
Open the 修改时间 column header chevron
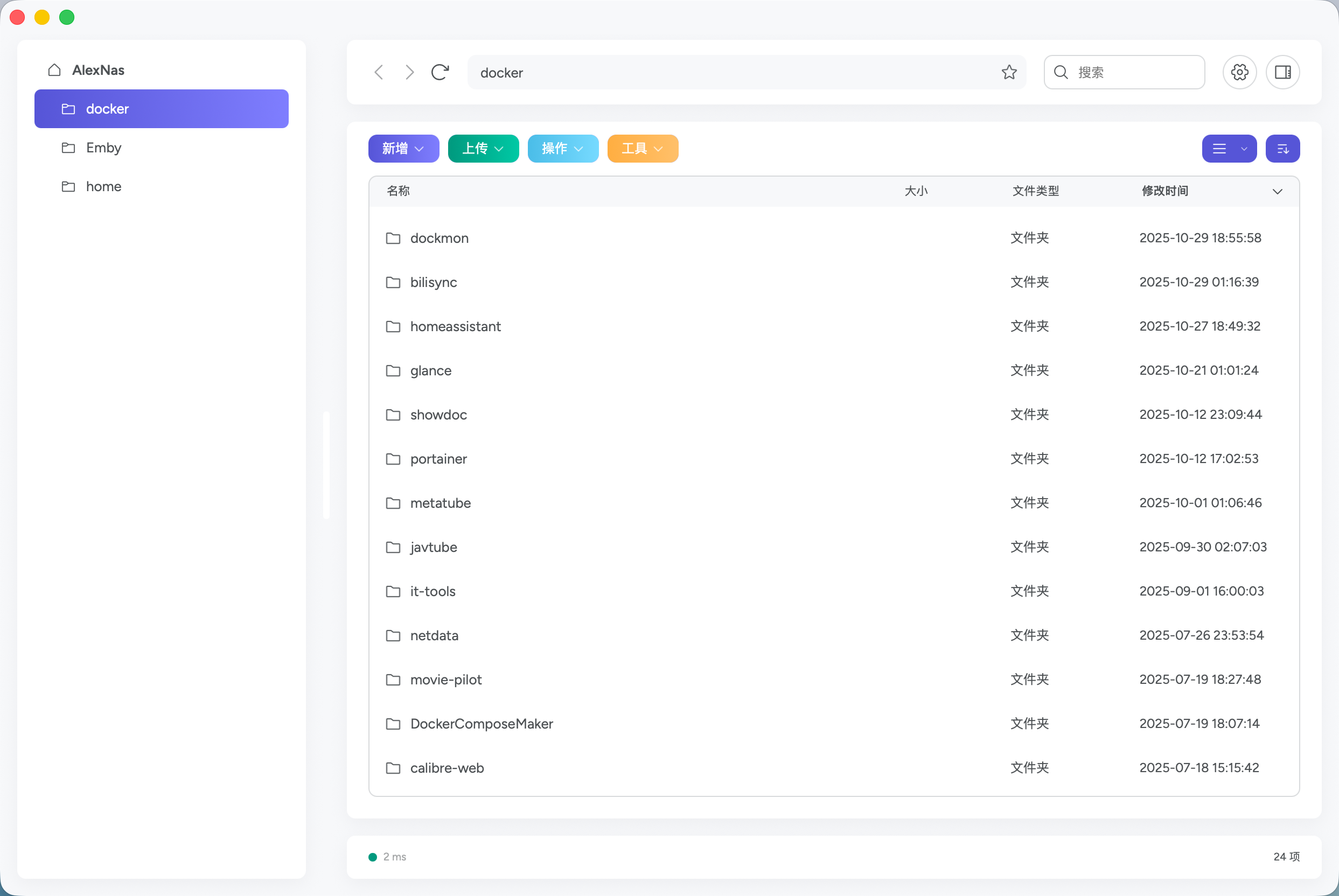pyautogui.click(x=1278, y=192)
